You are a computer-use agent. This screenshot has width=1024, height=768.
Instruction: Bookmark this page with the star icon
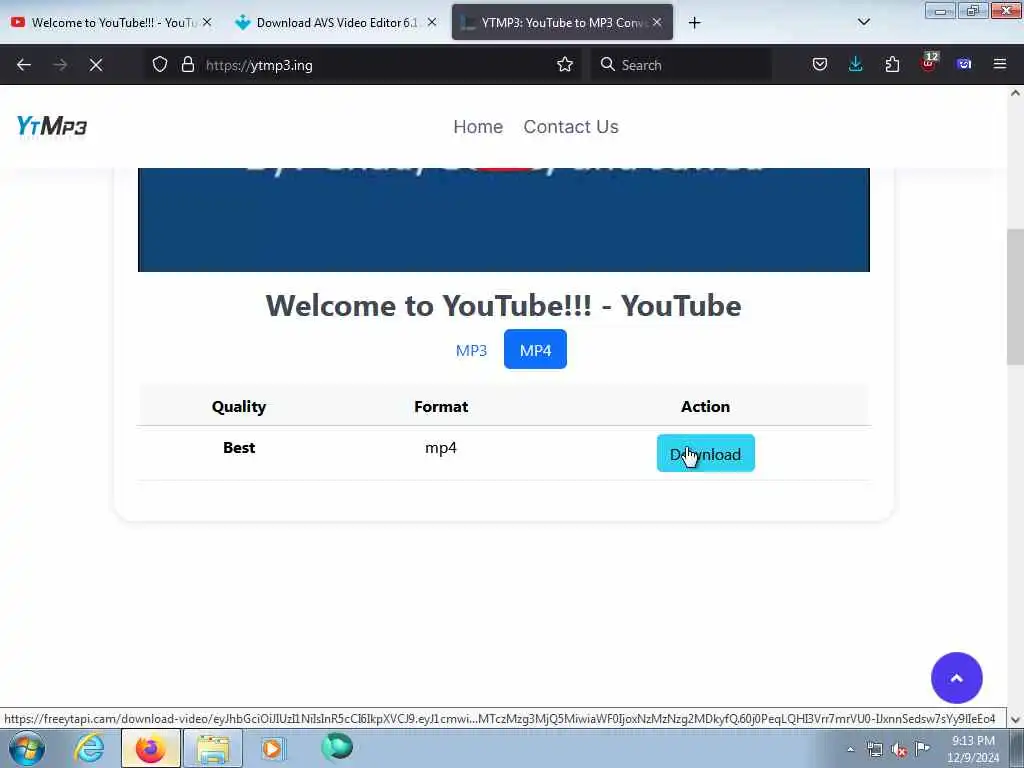point(565,65)
